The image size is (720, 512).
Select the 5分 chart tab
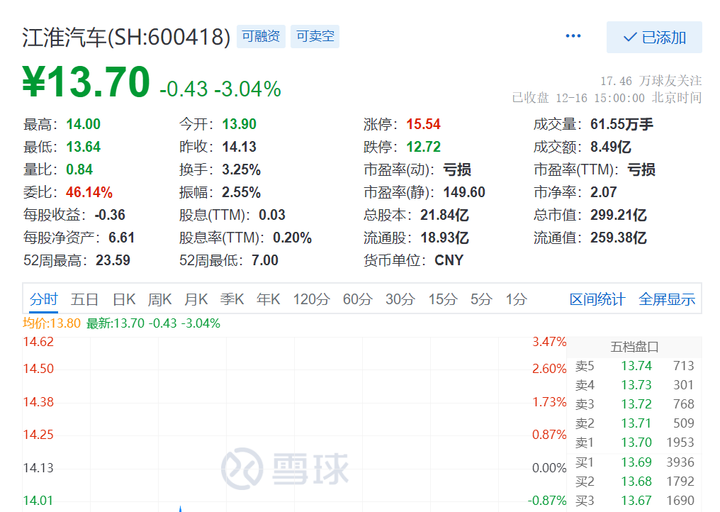click(x=481, y=299)
